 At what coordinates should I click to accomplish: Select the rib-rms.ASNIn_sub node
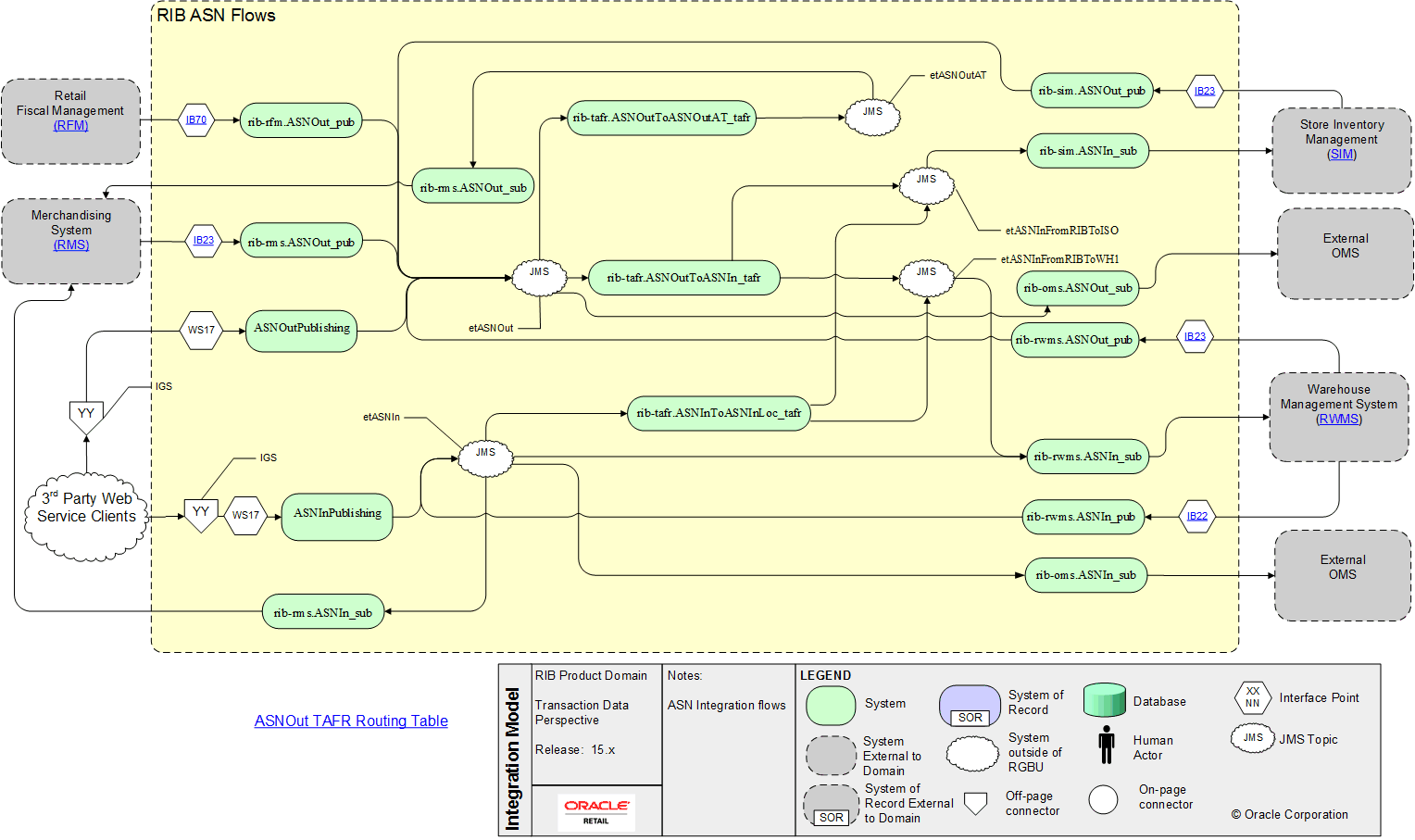(323, 612)
